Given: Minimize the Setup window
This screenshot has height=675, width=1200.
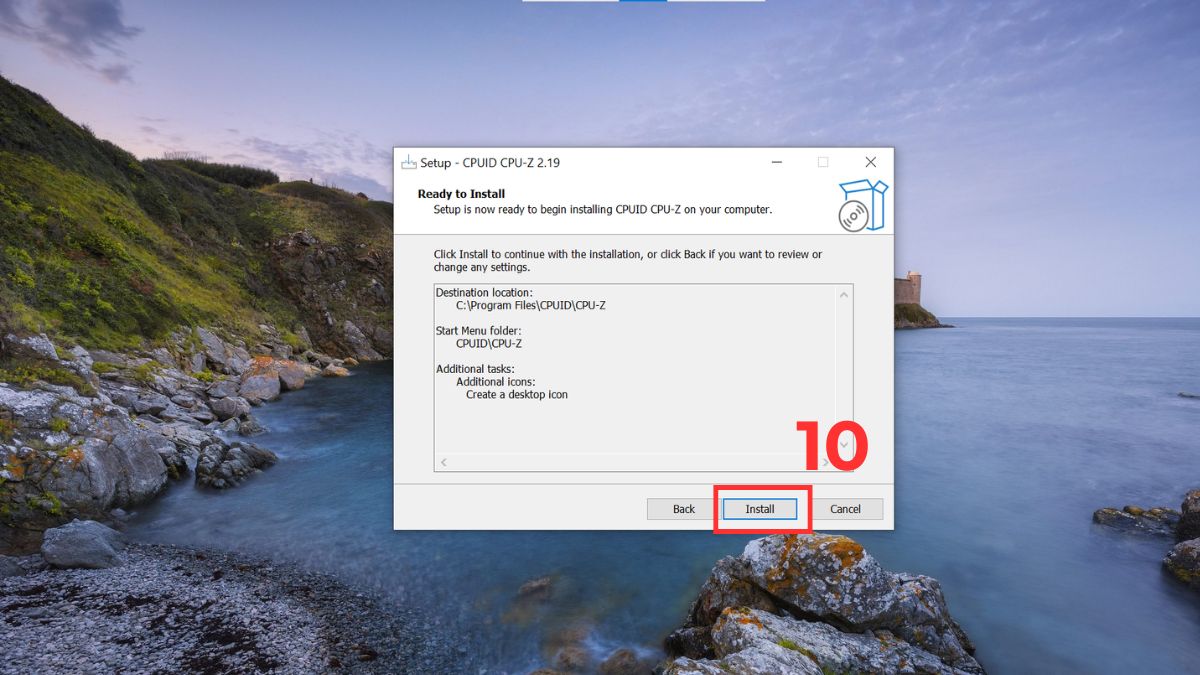Looking at the screenshot, I should click(x=776, y=162).
